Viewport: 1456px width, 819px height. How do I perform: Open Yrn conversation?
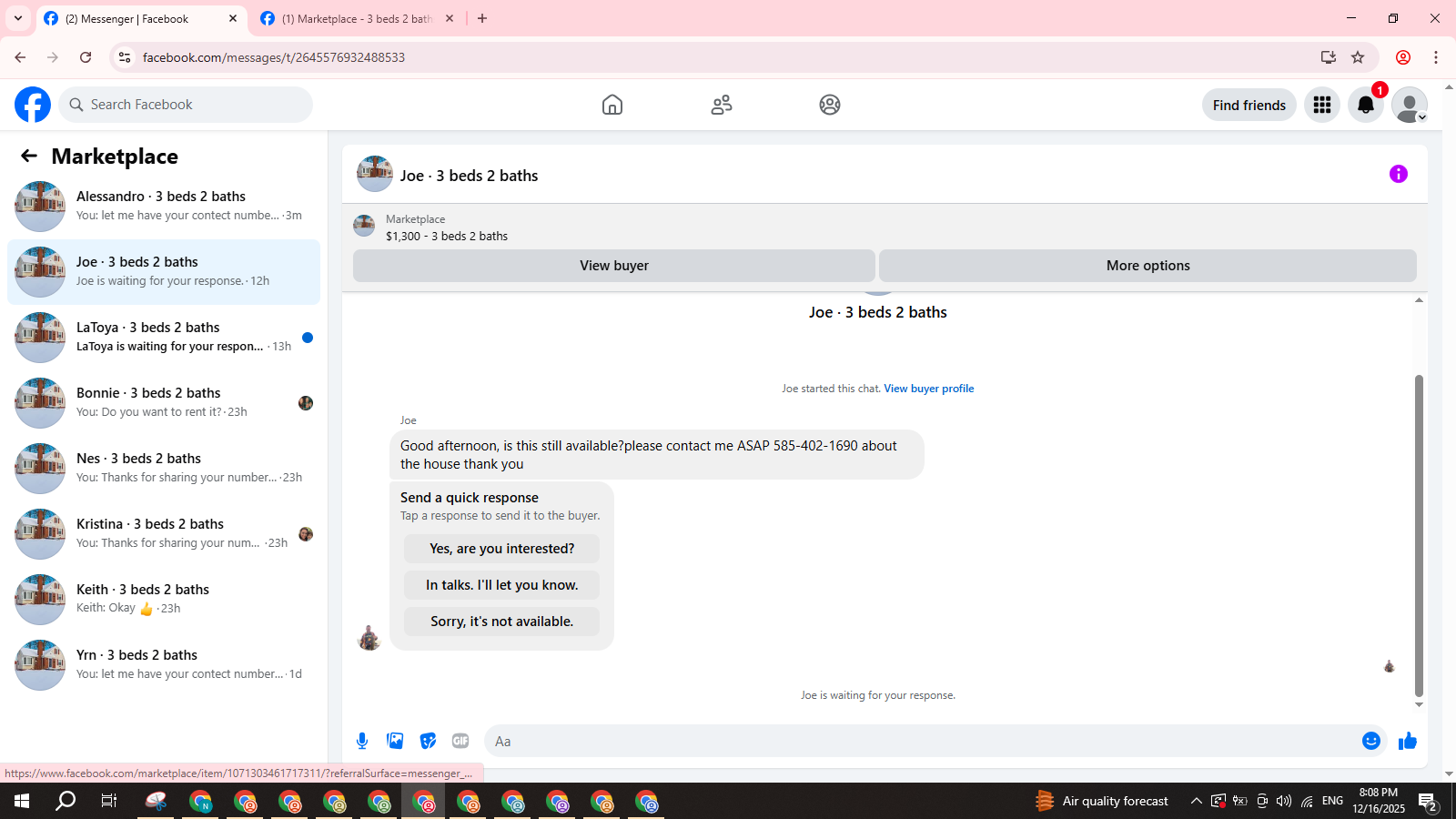(x=164, y=665)
